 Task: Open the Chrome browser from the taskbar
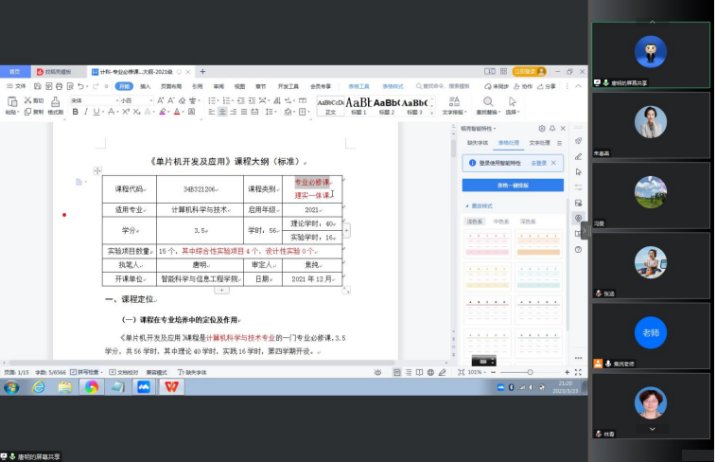91,386
